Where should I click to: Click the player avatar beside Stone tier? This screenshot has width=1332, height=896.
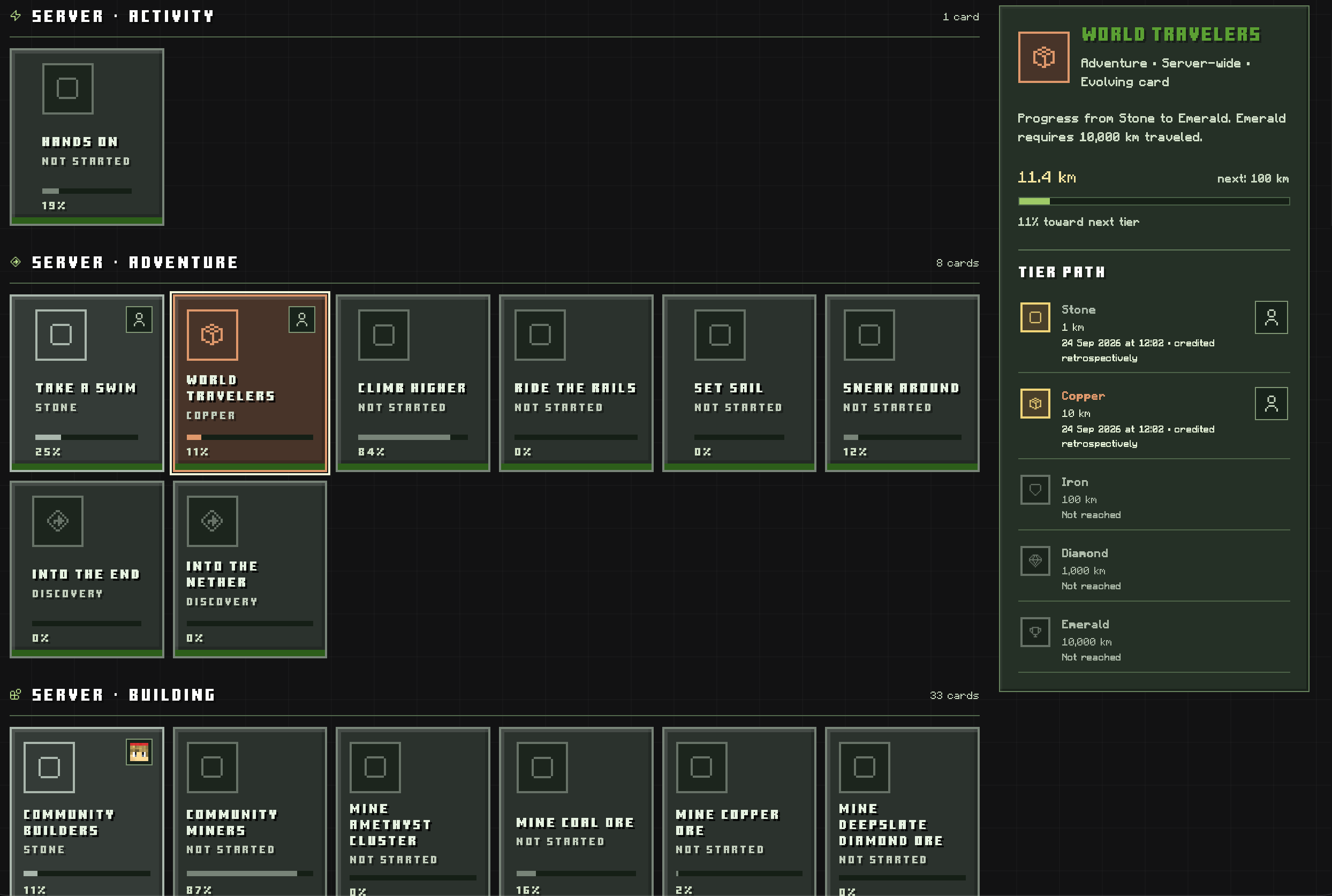tap(1271, 317)
